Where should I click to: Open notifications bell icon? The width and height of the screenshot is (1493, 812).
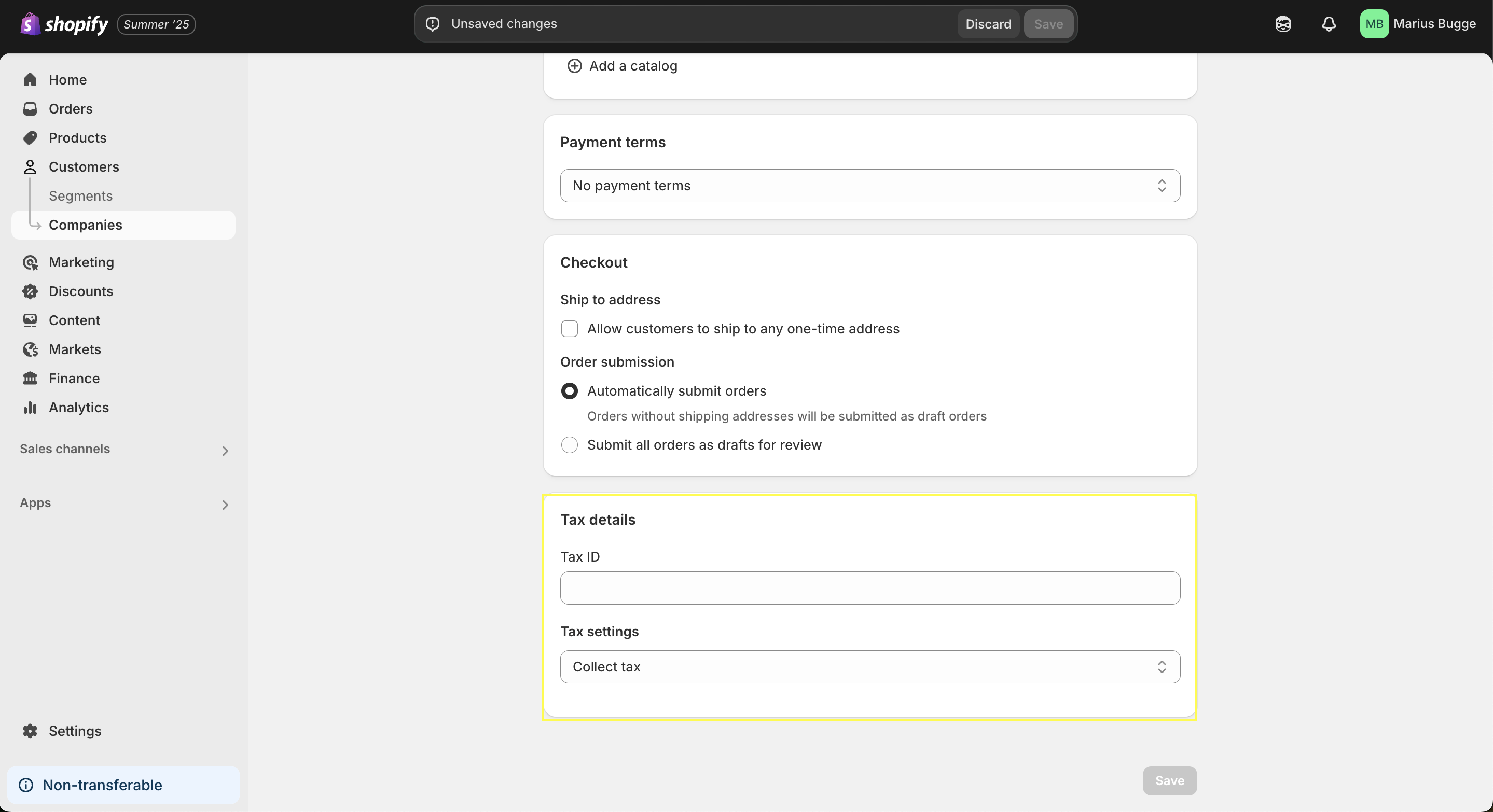1329,24
